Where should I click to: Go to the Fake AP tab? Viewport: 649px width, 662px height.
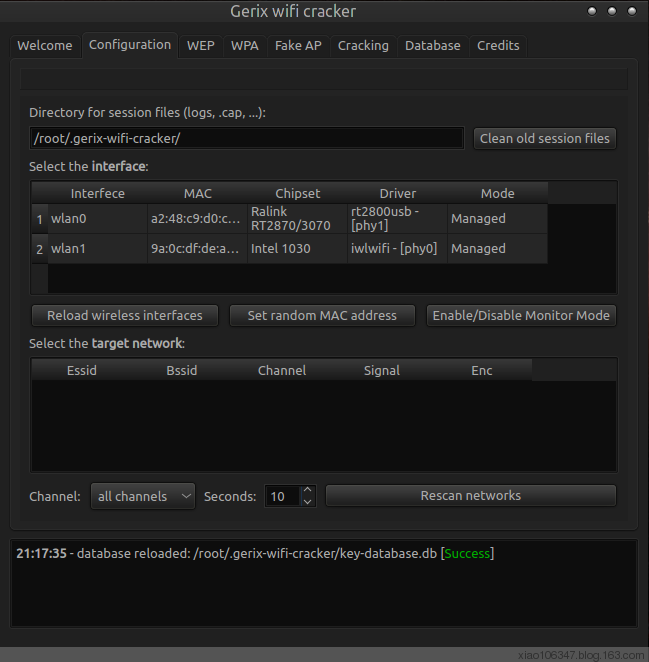coord(298,46)
